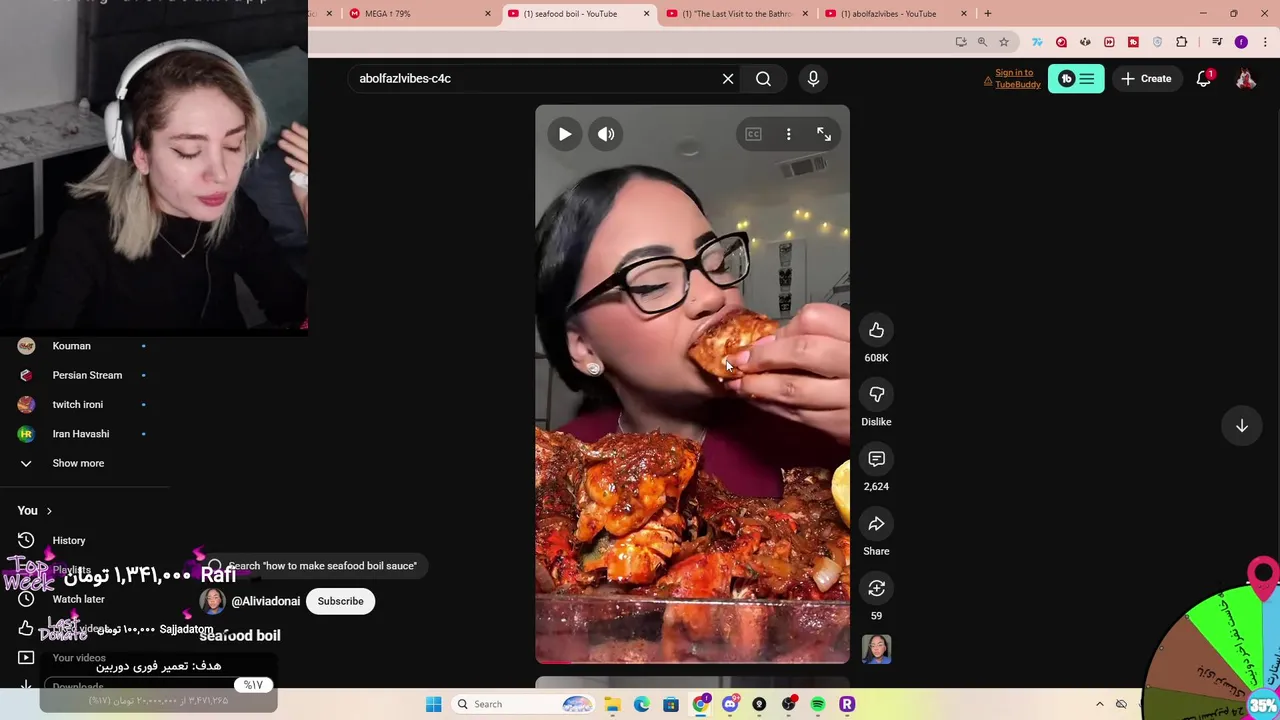Enter fullscreen on the Short player
Image resolution: width=1280 pixels, height=720 pixels.
click(824, 134)
